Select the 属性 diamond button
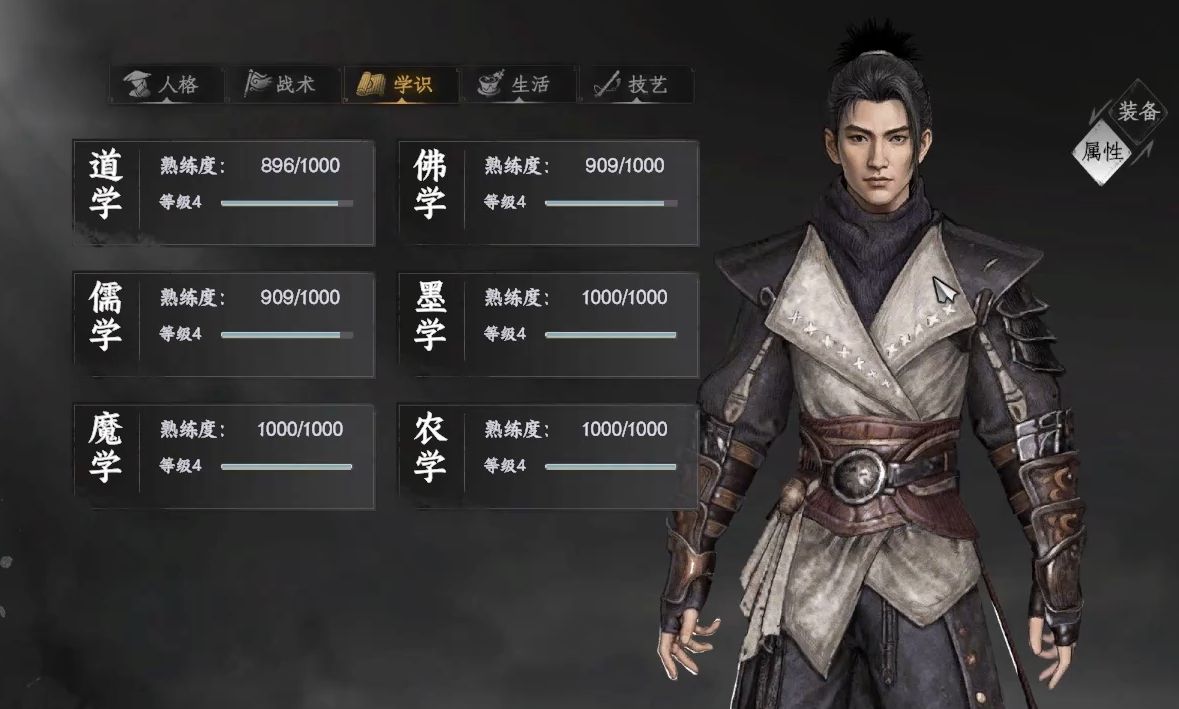Screen dimensions: 1179x709 pos(1102,152)
